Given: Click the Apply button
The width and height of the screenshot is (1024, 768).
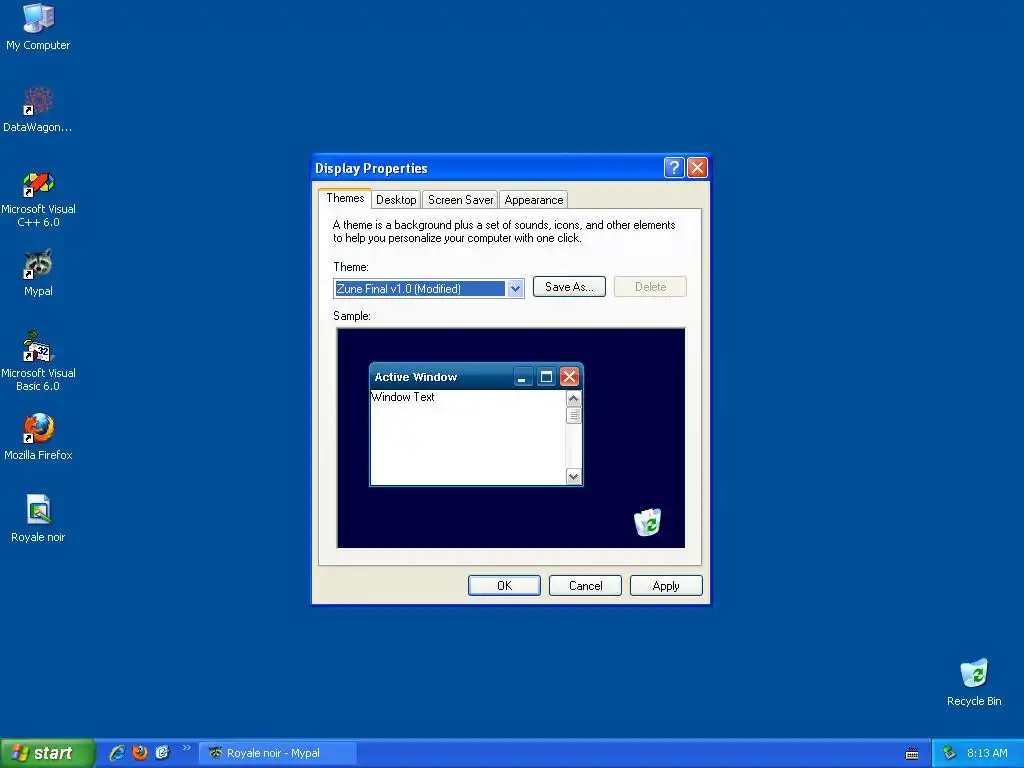Looking at the screenshot, I should pos(666,586).
